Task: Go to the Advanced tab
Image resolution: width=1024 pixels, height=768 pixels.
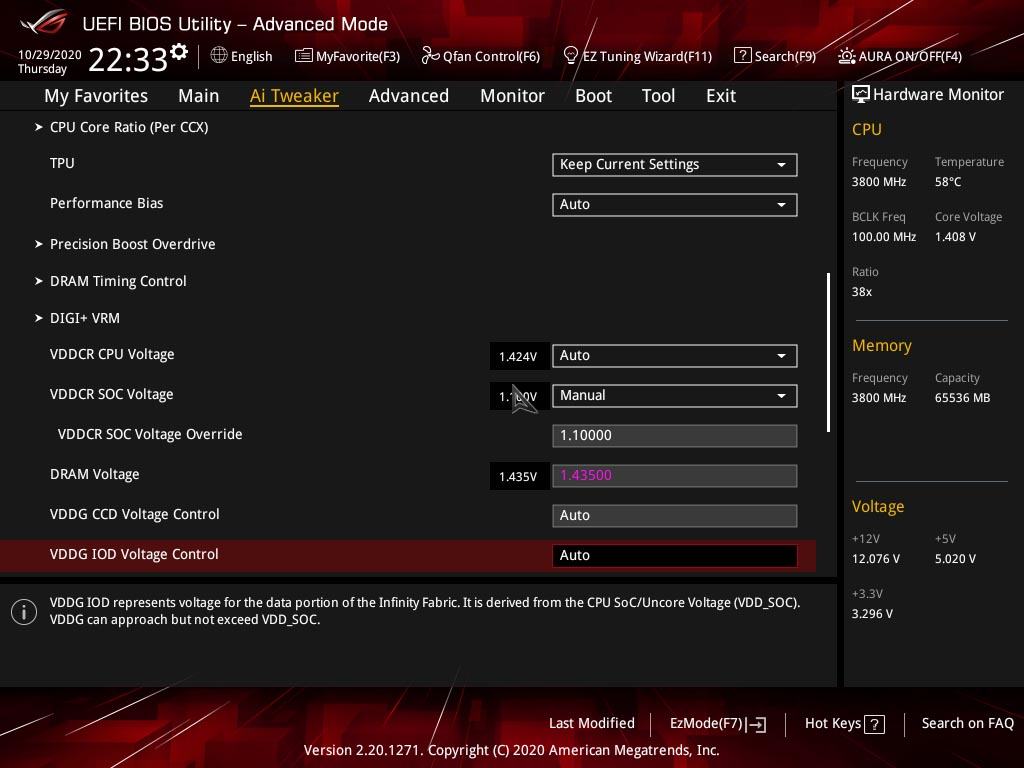Action: point(409,96)
